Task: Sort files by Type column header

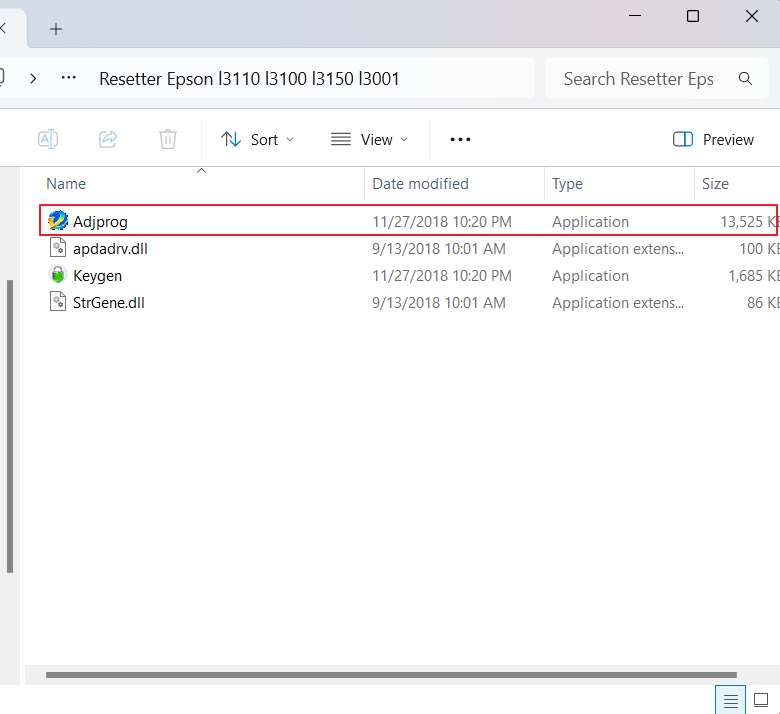Action: coord(567,183)
